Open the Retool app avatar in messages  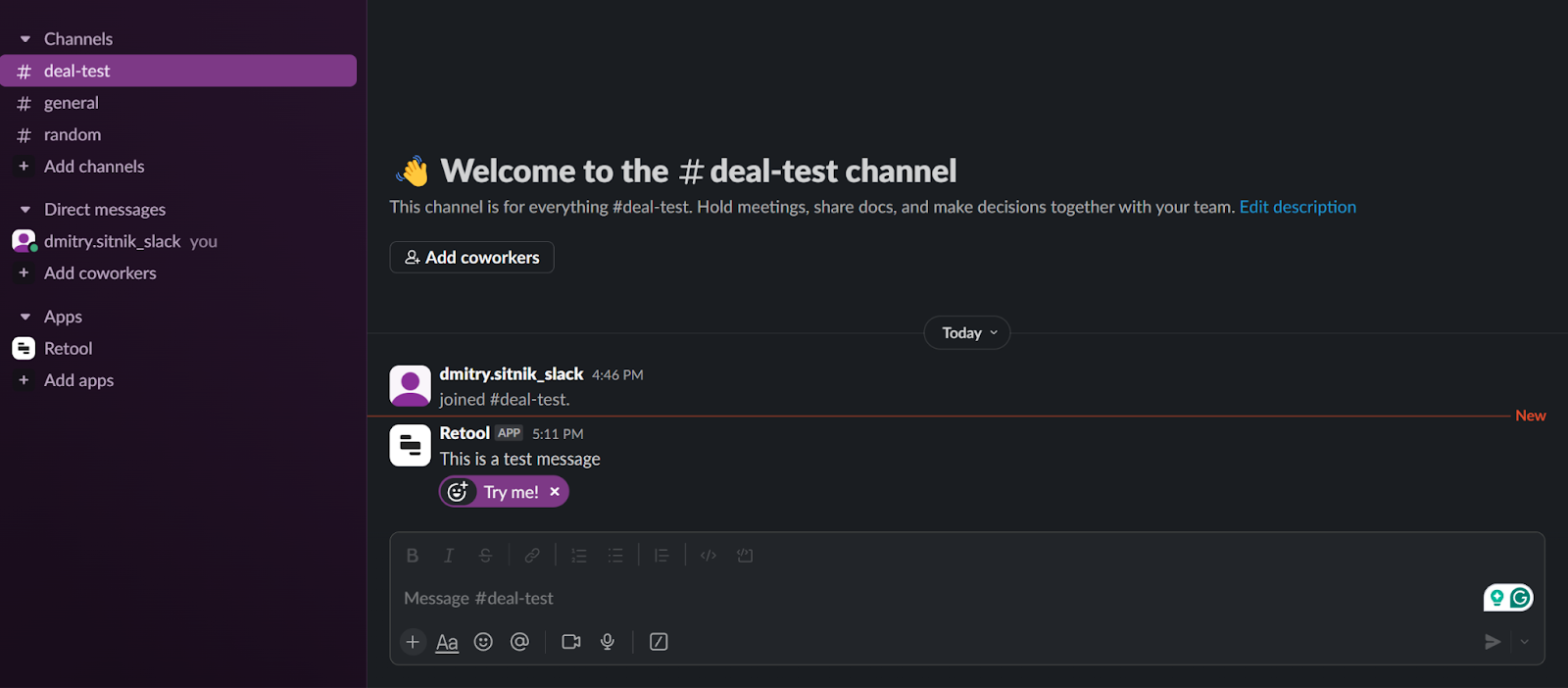(410, 445)
